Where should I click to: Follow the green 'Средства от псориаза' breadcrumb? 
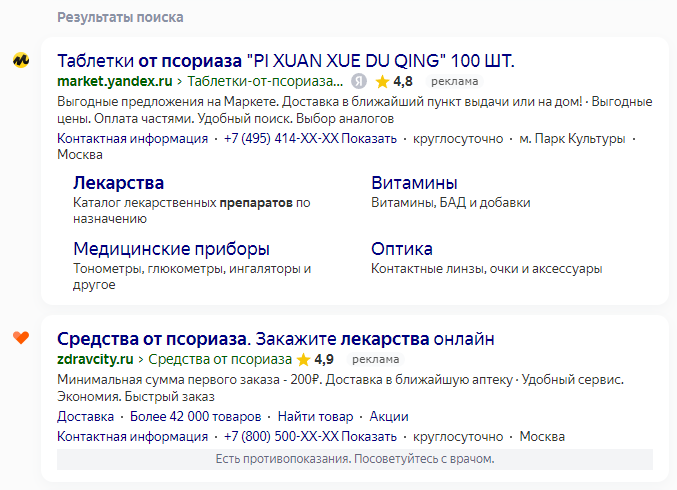pos(220,359)
